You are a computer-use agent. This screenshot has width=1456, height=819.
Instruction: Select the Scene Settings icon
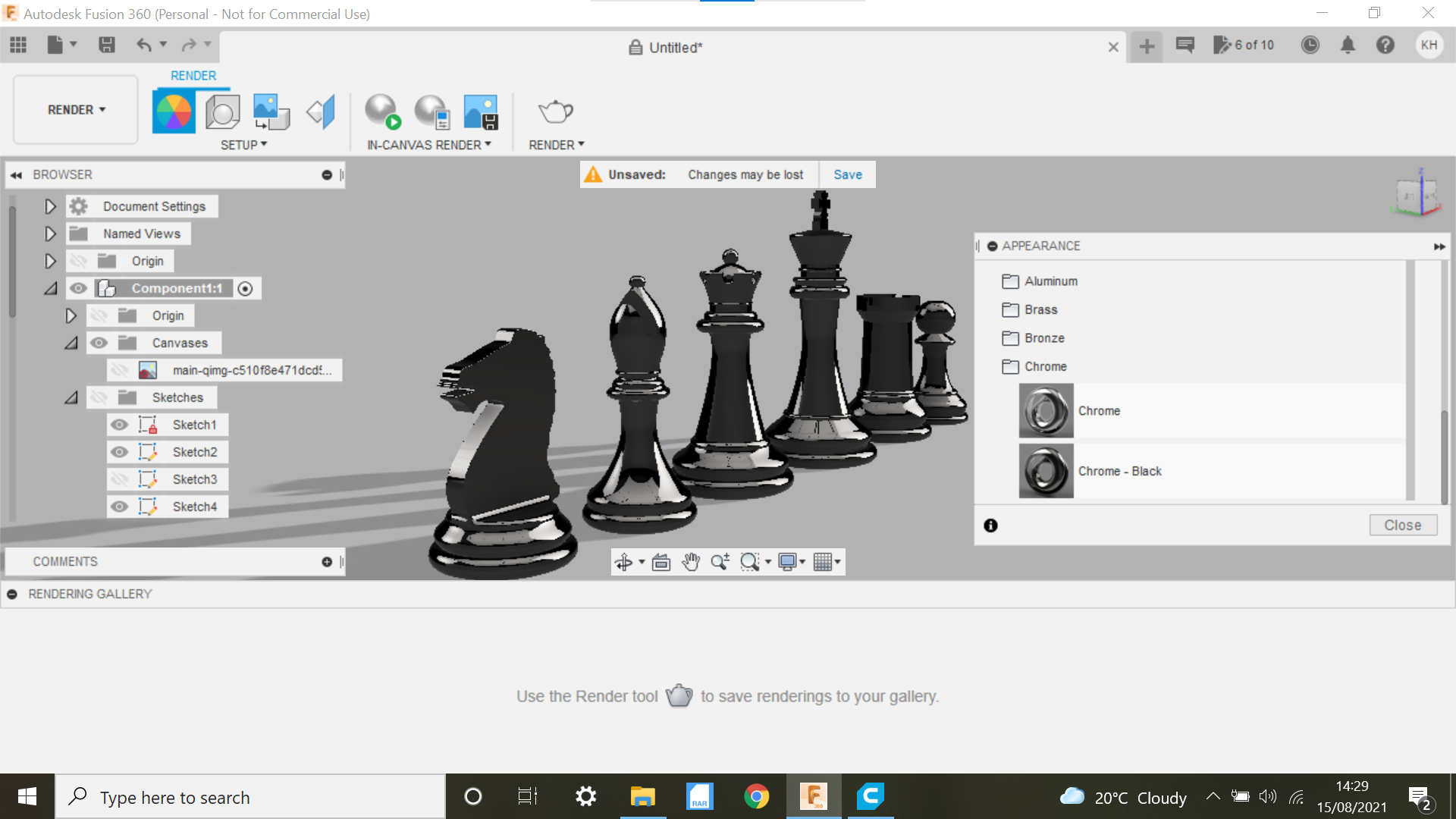pos(222,111)
